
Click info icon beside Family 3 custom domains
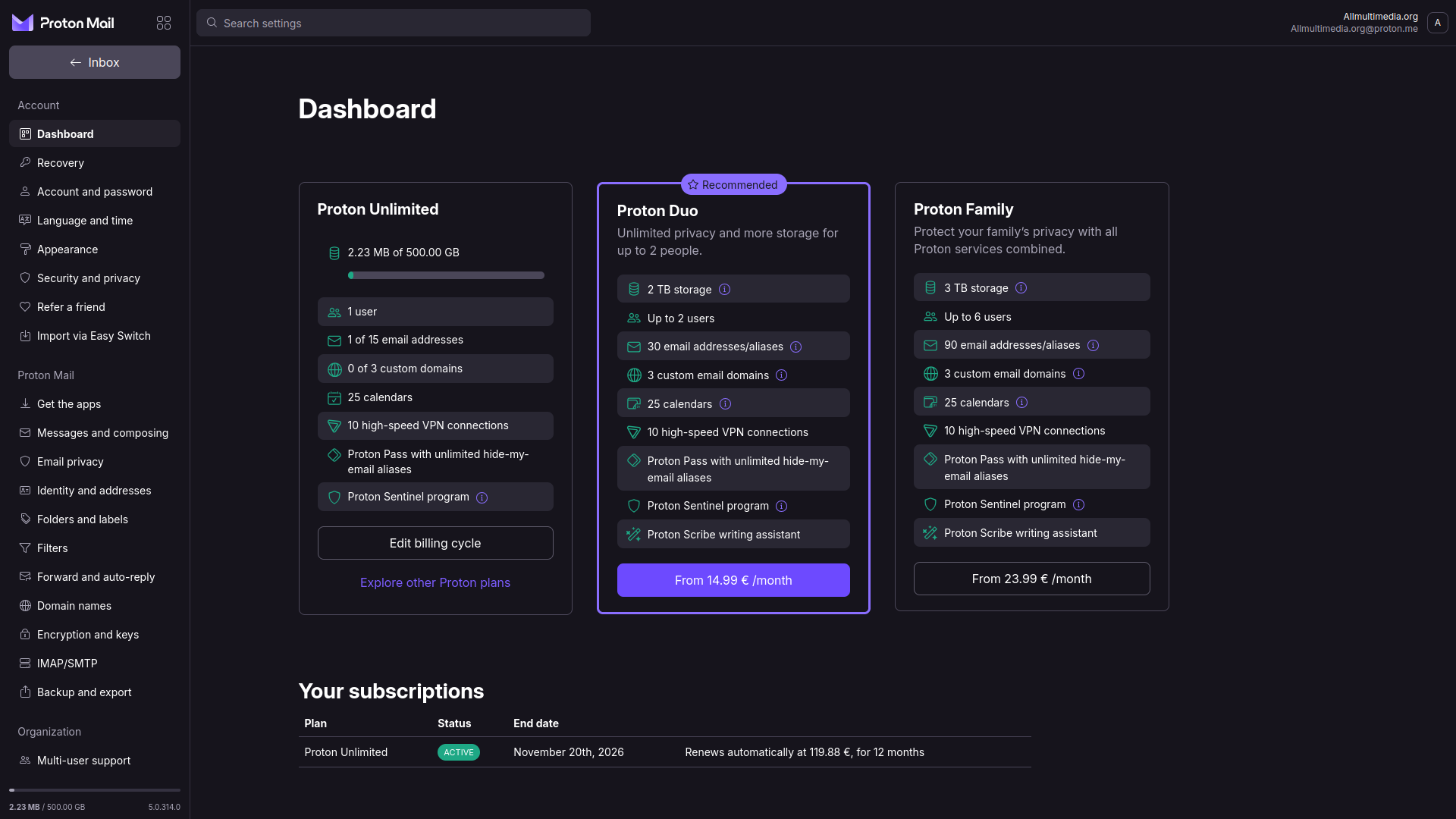(x=1078, y=374)
